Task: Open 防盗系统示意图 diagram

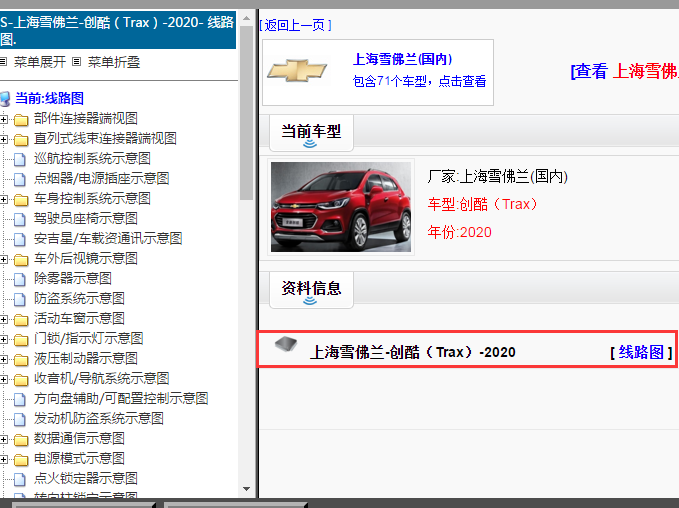Action: pos(79,298)
